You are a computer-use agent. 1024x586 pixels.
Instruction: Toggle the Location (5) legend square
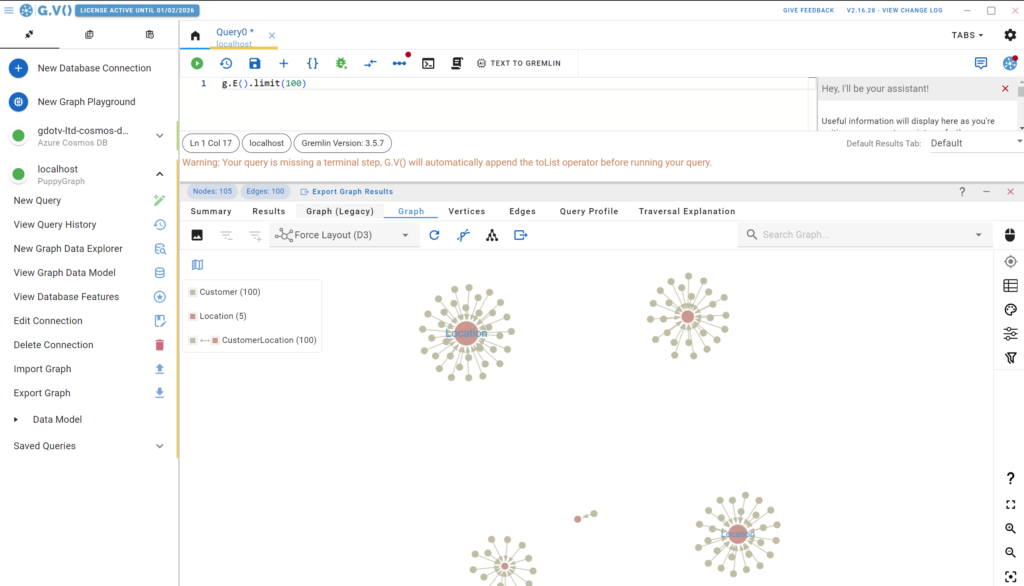(193, 316)
